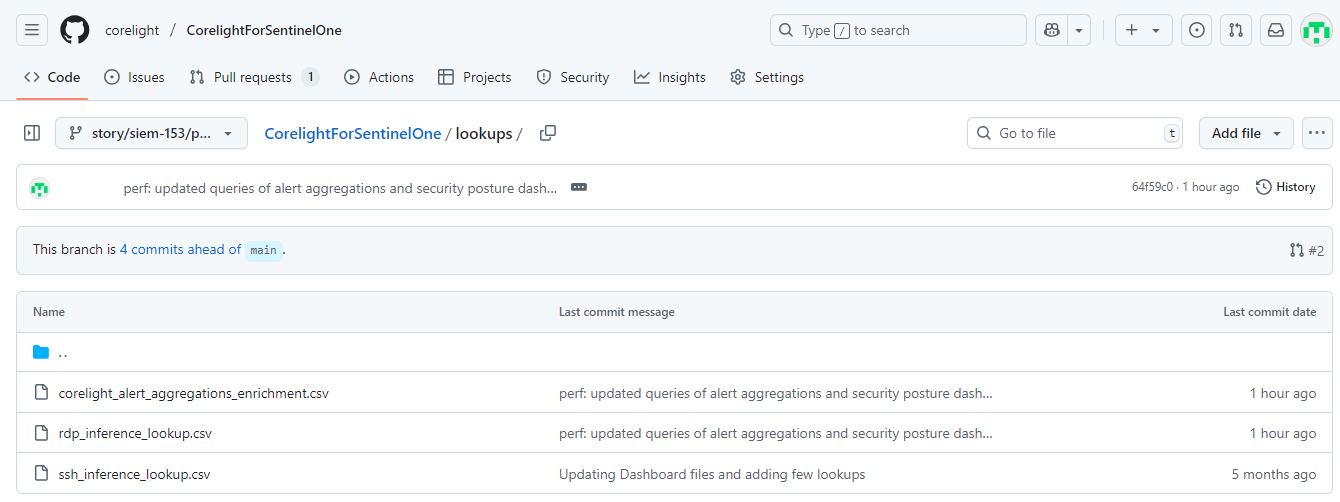Open commit 64f59c0 hash link
Image resolution: width=1340 pixels, height=502 pixels.
[1152, 187]
